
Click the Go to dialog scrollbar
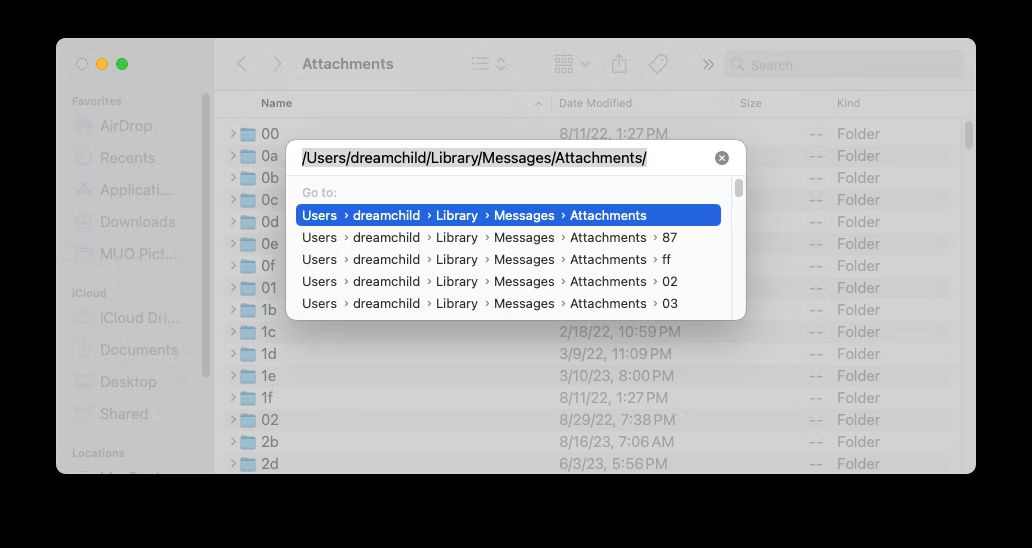click(x=738, y=188)
